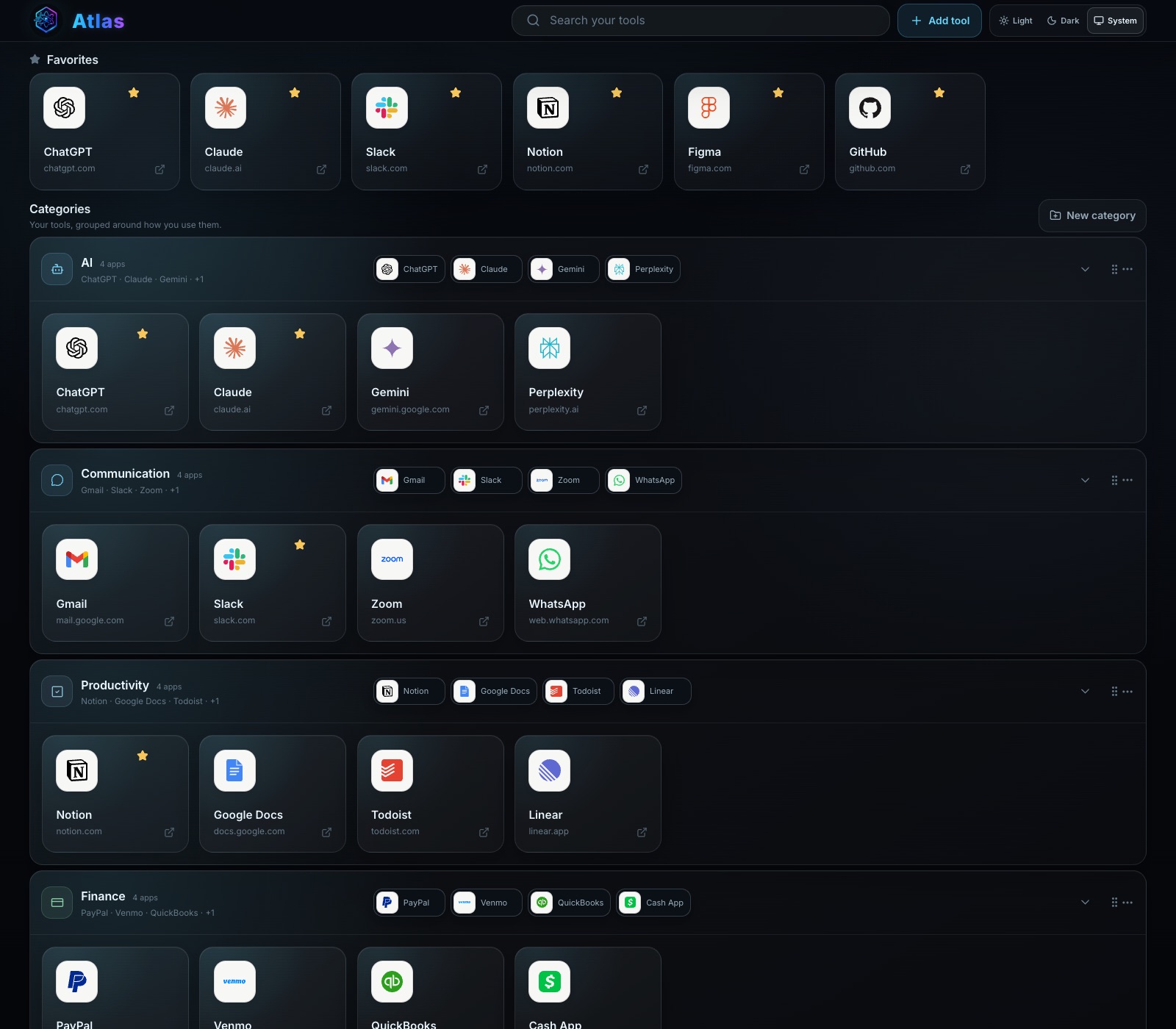The image size is (1176, 1029).
Task: Toggle star on Slack card in Communication
Action: [x=300, y=545]
